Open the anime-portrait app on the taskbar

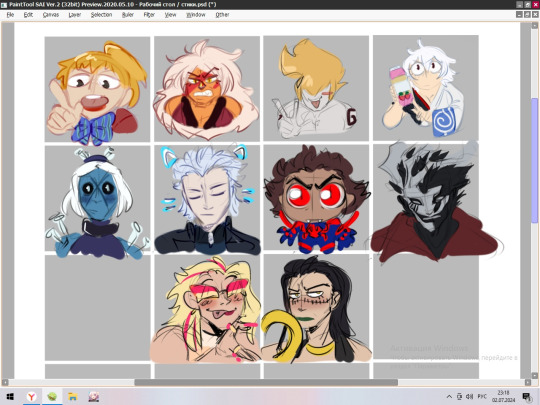coord(93,397)
